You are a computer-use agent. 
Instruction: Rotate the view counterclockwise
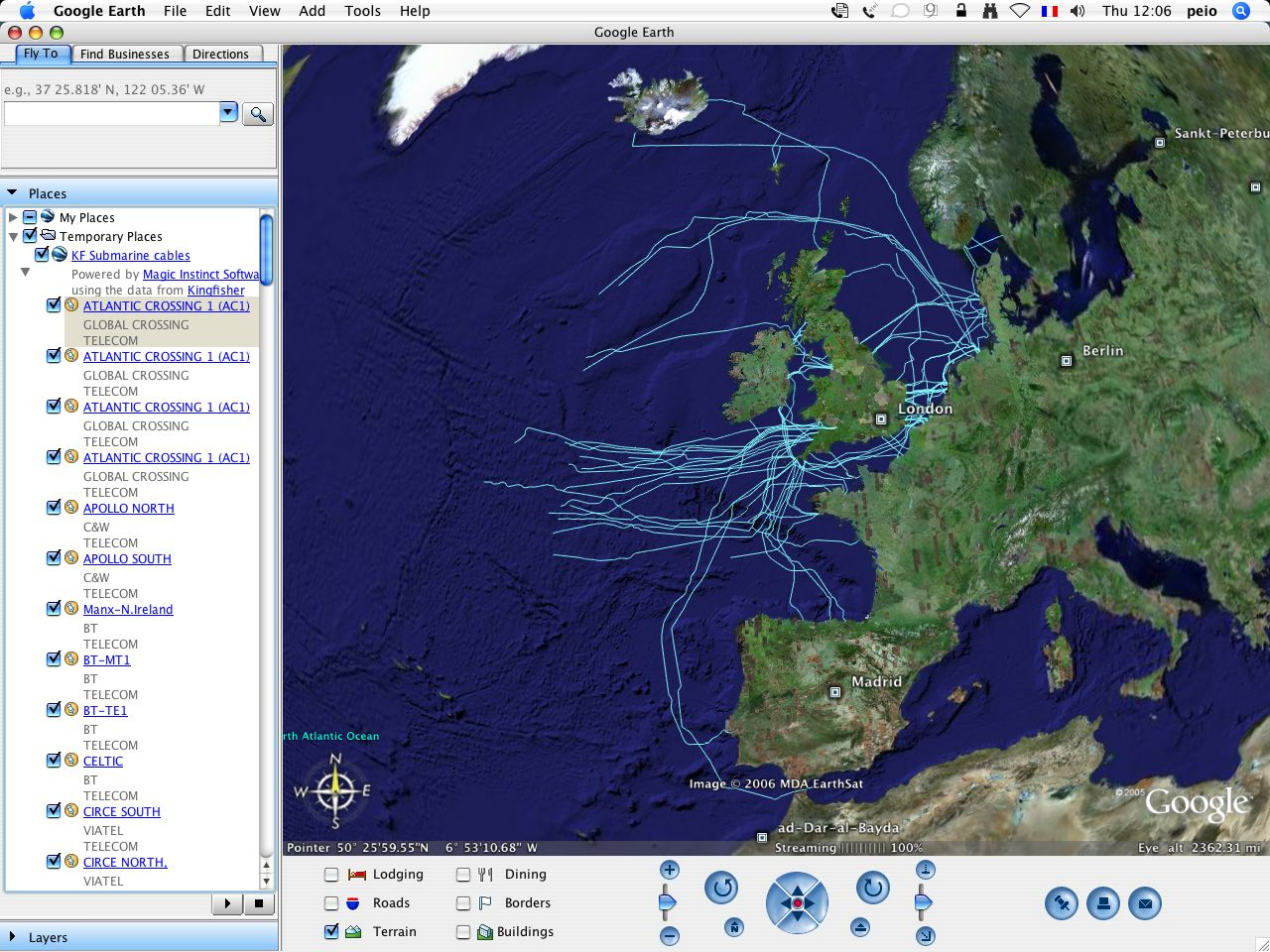[x=721, y=888]
